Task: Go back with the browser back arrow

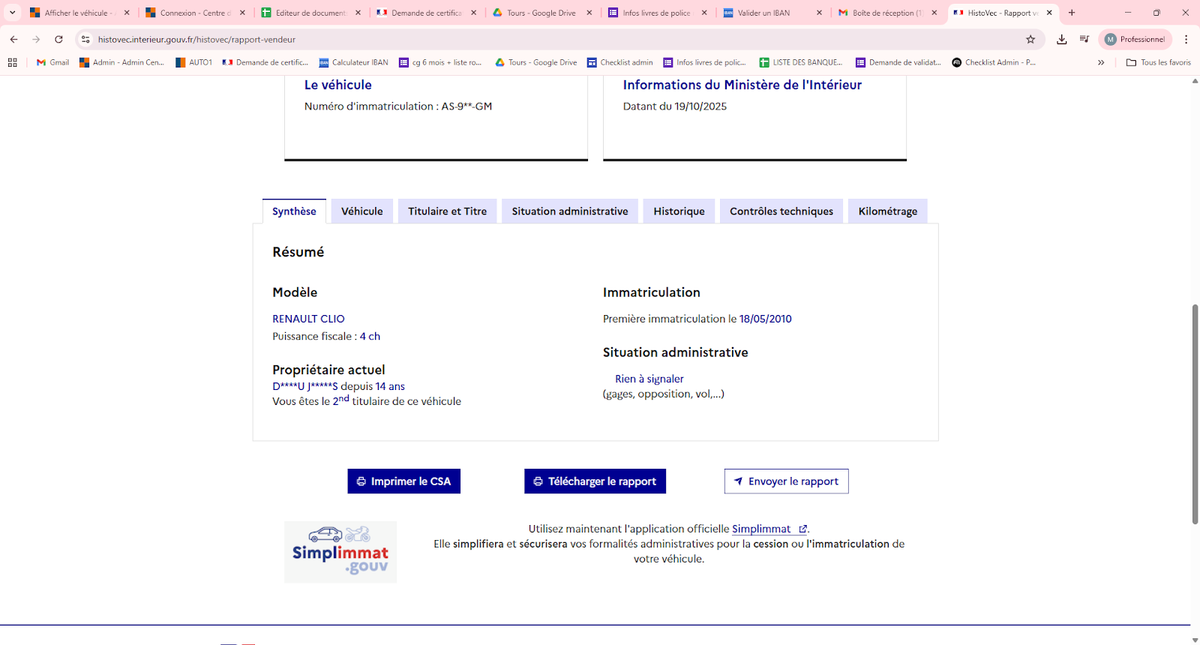Action: pyautogui.click(x=13, y=39)
